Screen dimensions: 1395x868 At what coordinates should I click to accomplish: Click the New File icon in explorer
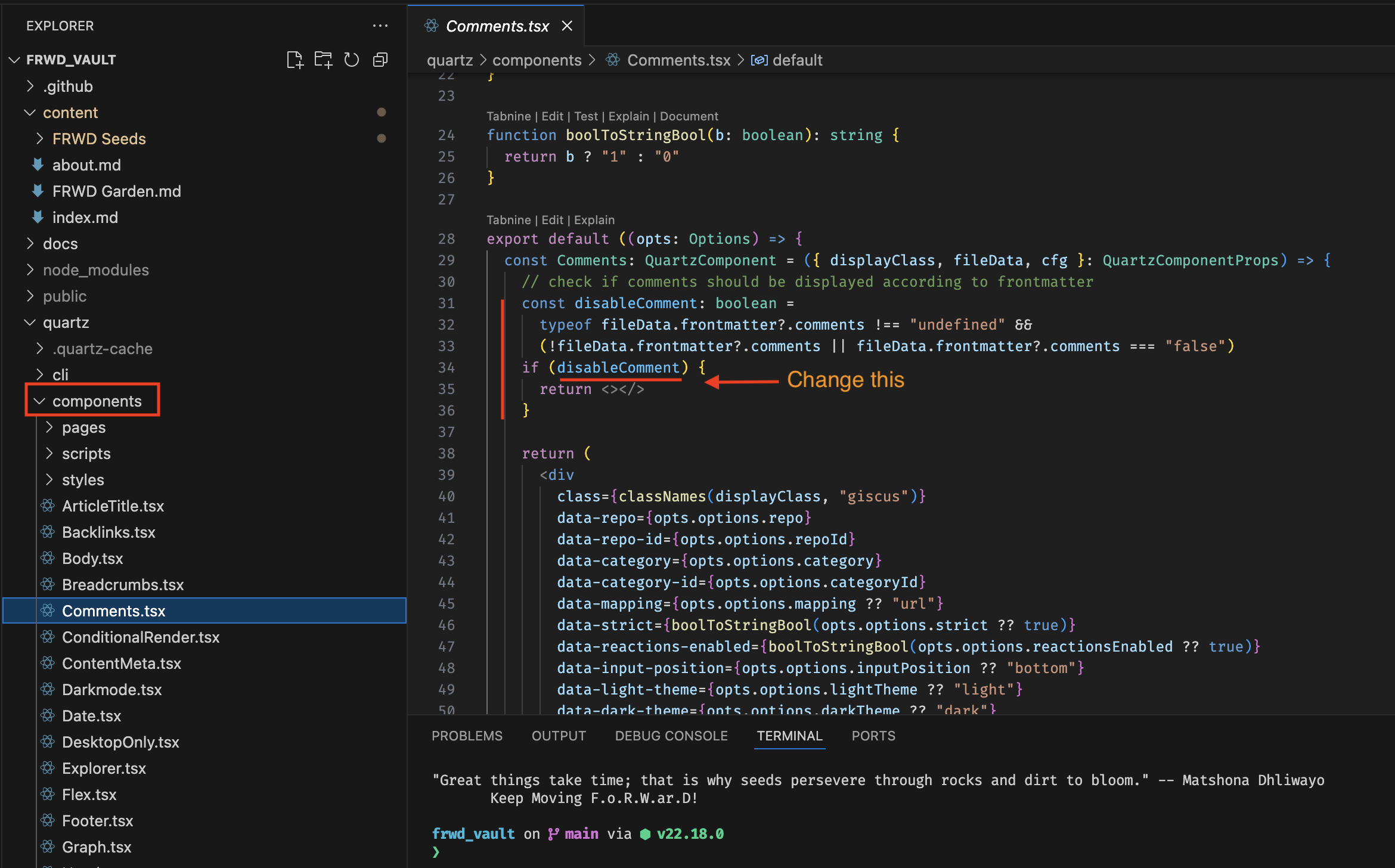[x=294, y=60]
